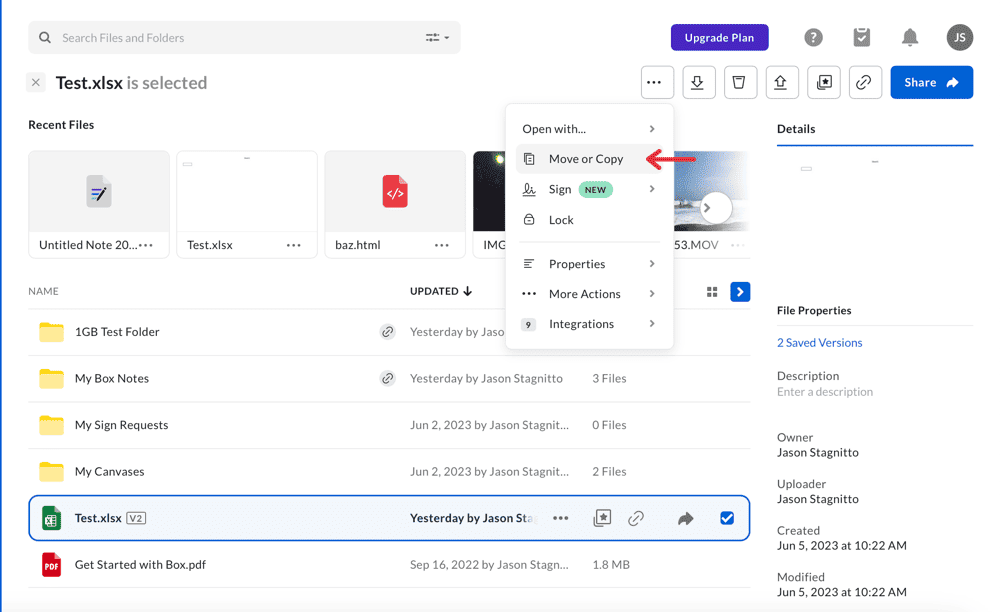
Task: Click the search magnifier icon
Action: (45, 38)
